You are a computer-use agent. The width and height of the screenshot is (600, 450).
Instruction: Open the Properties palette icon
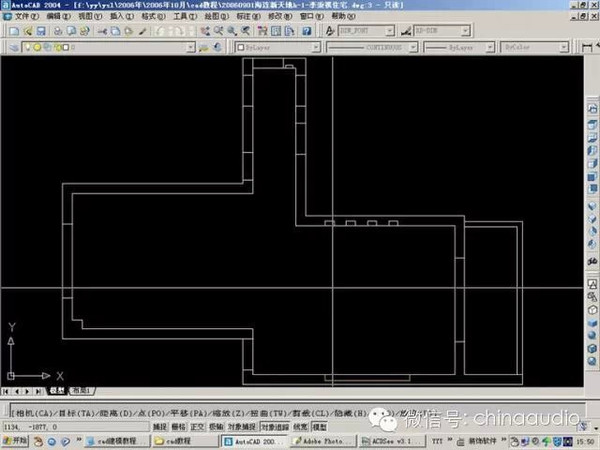pyautogui.click(x=262, y=31)
